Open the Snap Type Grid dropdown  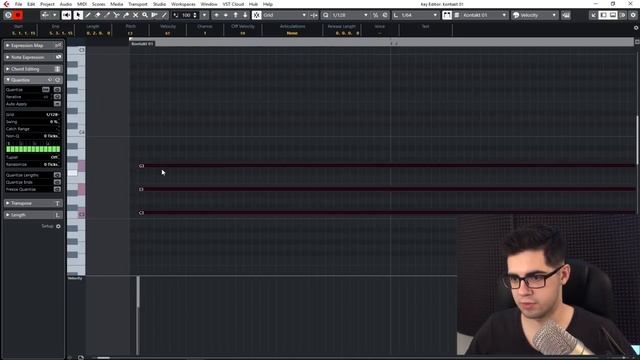point(284,15)
